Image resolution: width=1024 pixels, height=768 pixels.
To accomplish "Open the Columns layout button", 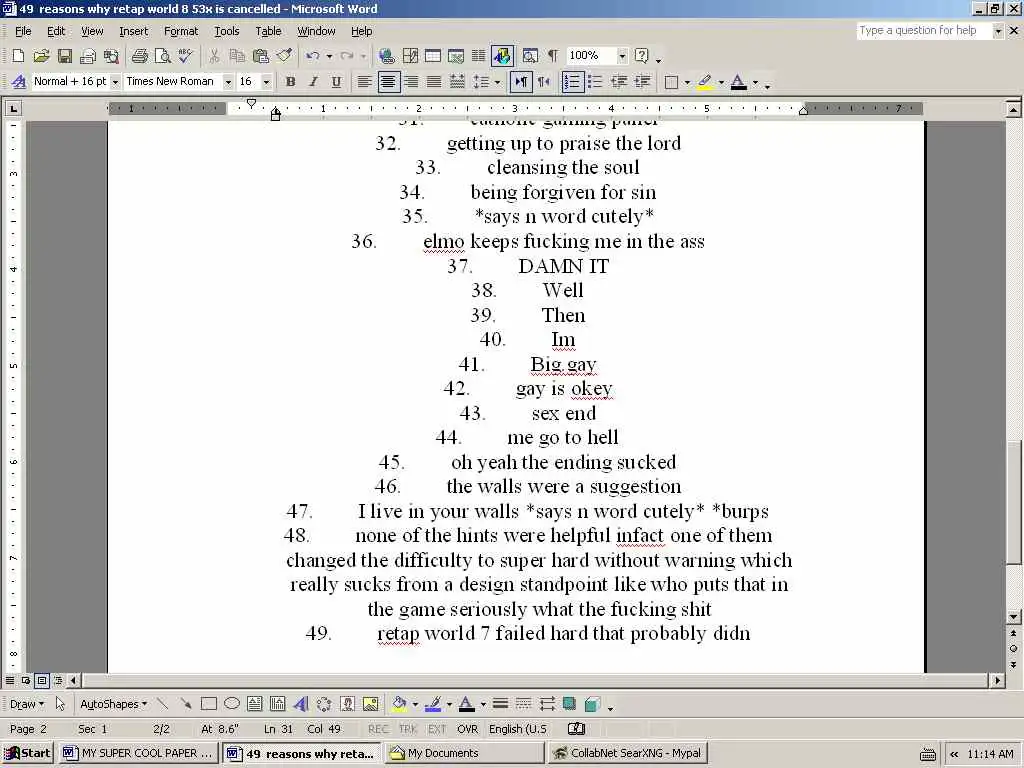I will tap(479, 56).
